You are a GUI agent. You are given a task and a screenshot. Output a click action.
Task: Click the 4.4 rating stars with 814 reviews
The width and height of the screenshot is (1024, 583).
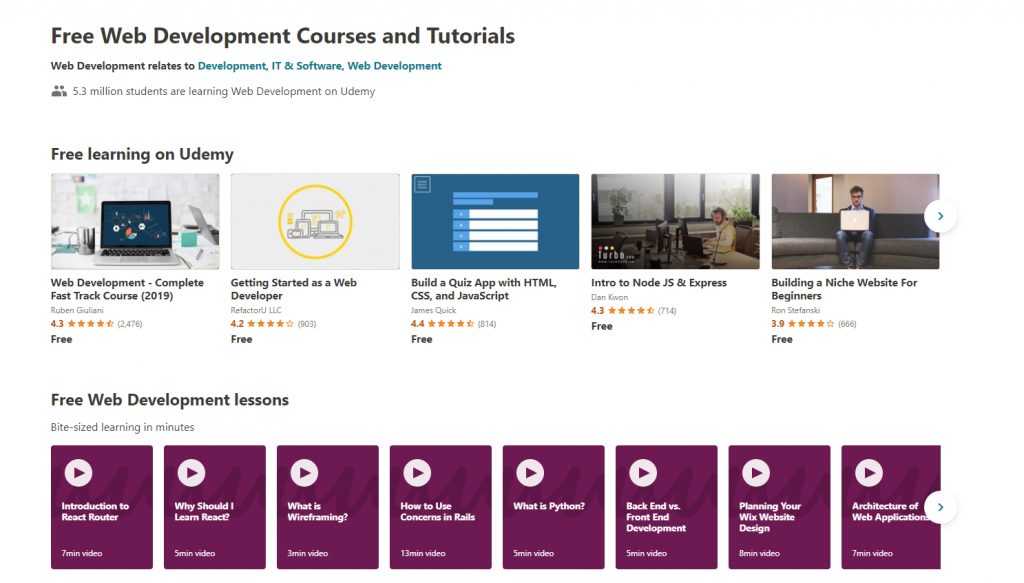[x=451, y=324]
